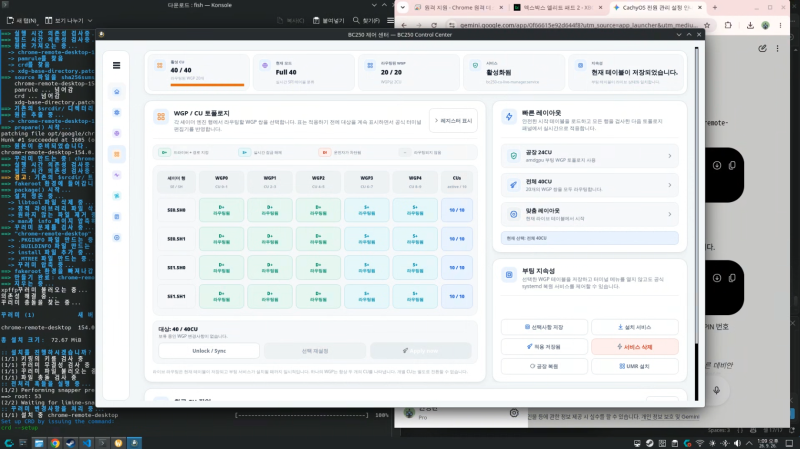Open the VS Code icon on the taskbar
The height and width of the screenshot is (449, 800).
pos(86,443)
